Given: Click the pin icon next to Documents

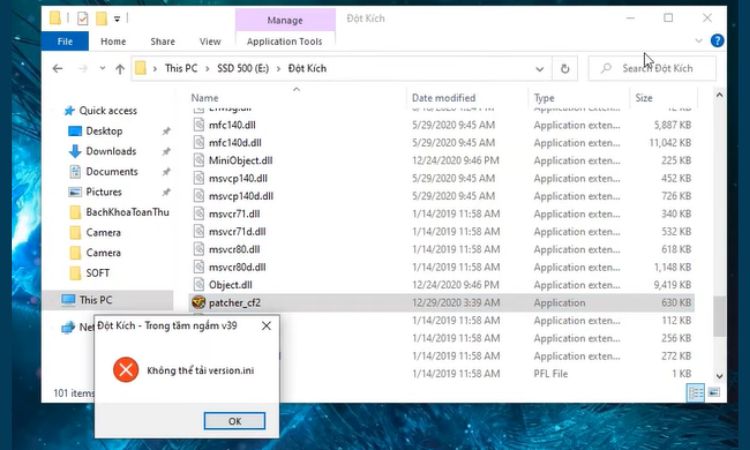Looking at the screenshot, I should point(166,172).
